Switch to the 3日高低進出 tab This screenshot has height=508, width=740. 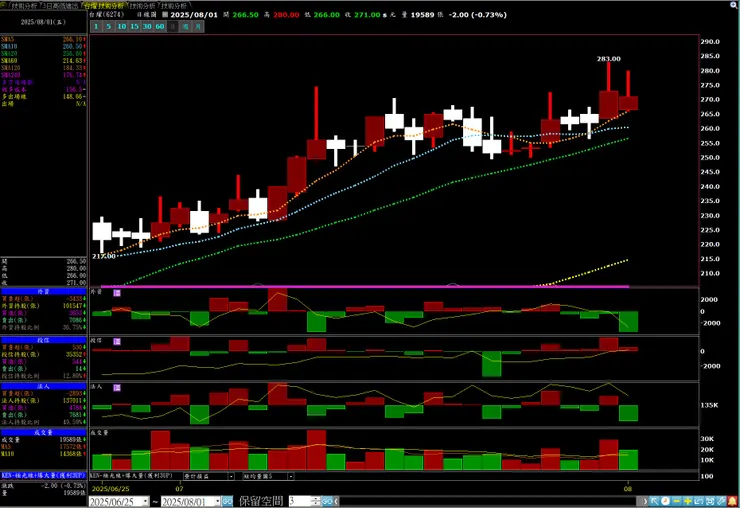click(60, 6)
